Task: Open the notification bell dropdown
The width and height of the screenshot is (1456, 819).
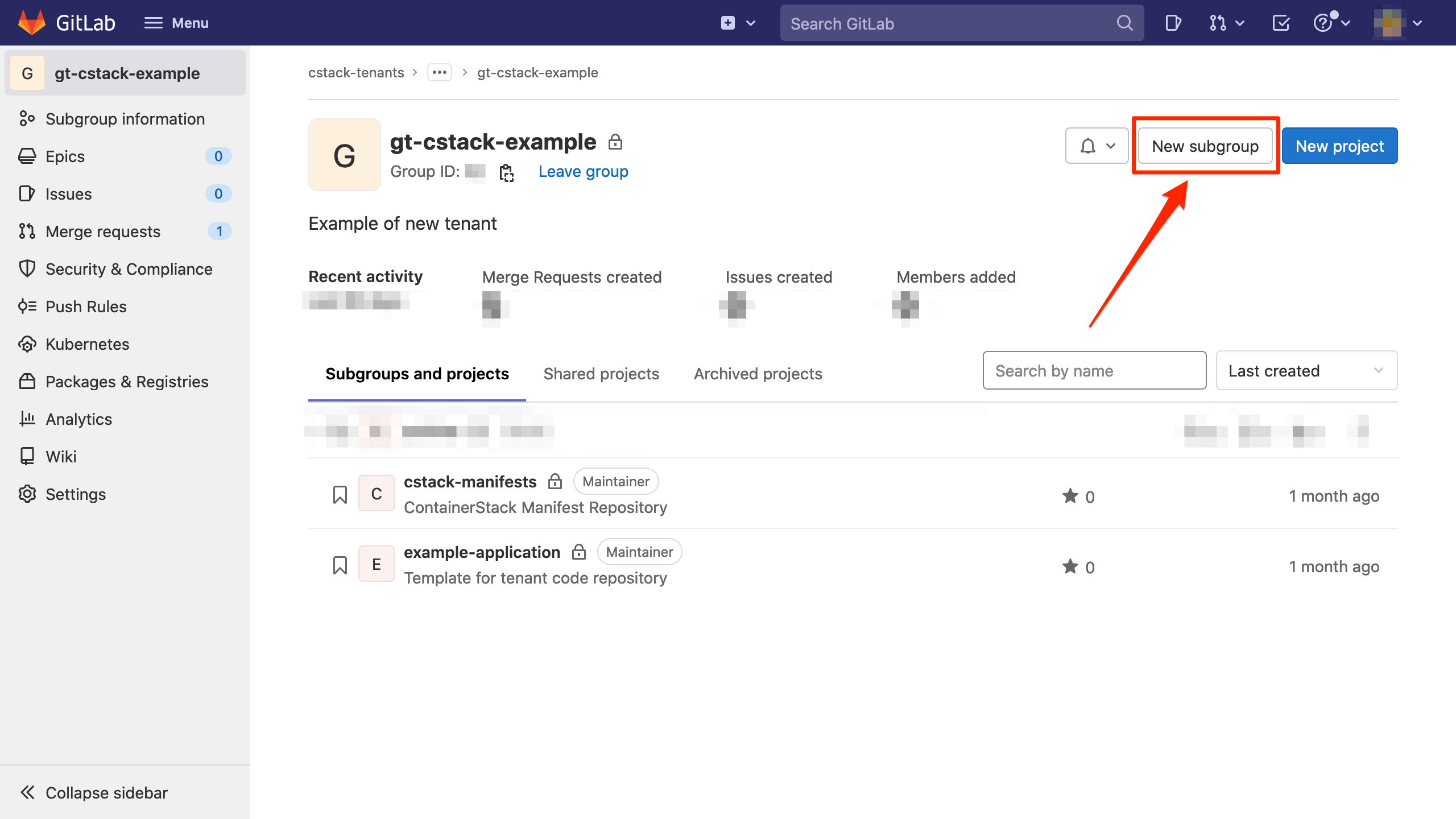Action: pos(1096,146)
